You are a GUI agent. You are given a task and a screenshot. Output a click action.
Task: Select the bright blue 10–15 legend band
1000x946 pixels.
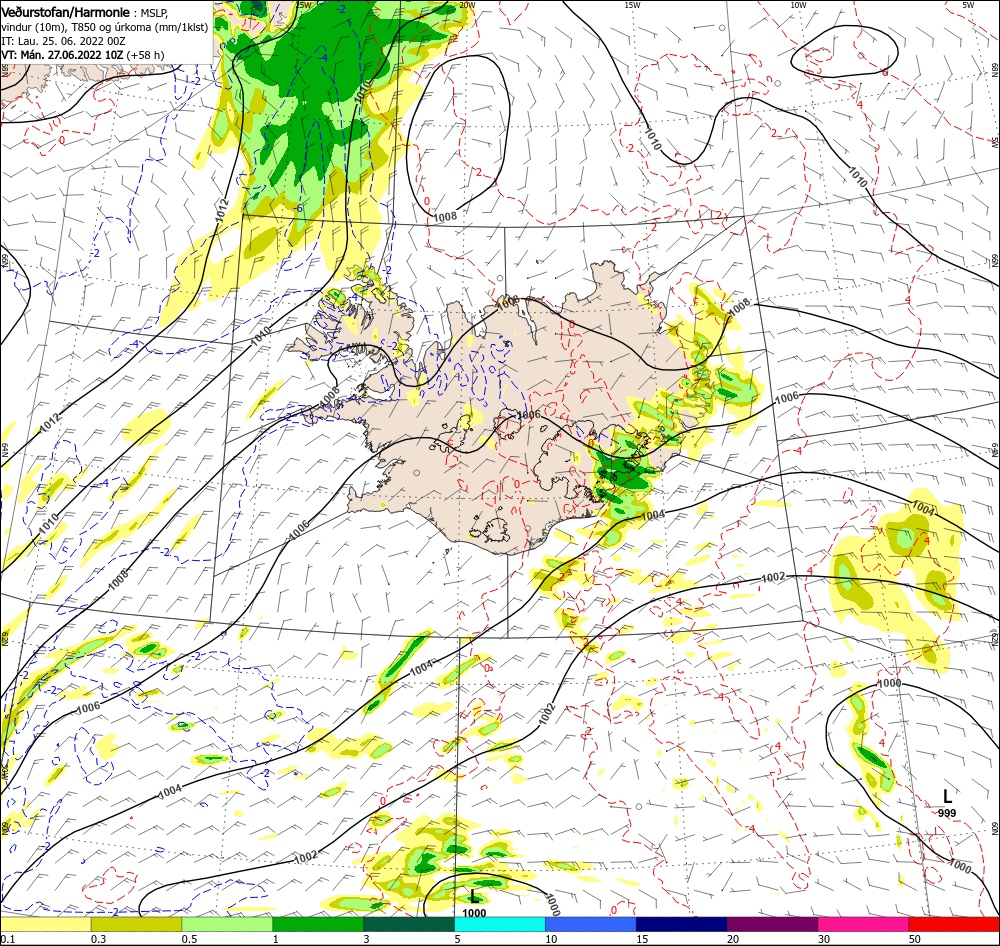pyautogui.click(x=591, y=924)
